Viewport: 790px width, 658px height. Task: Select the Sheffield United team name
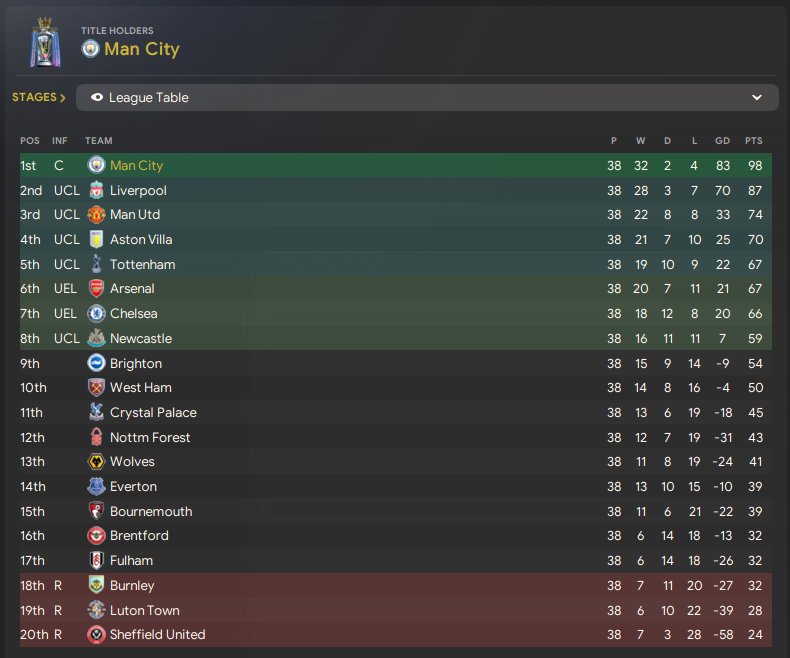[157, 635]
